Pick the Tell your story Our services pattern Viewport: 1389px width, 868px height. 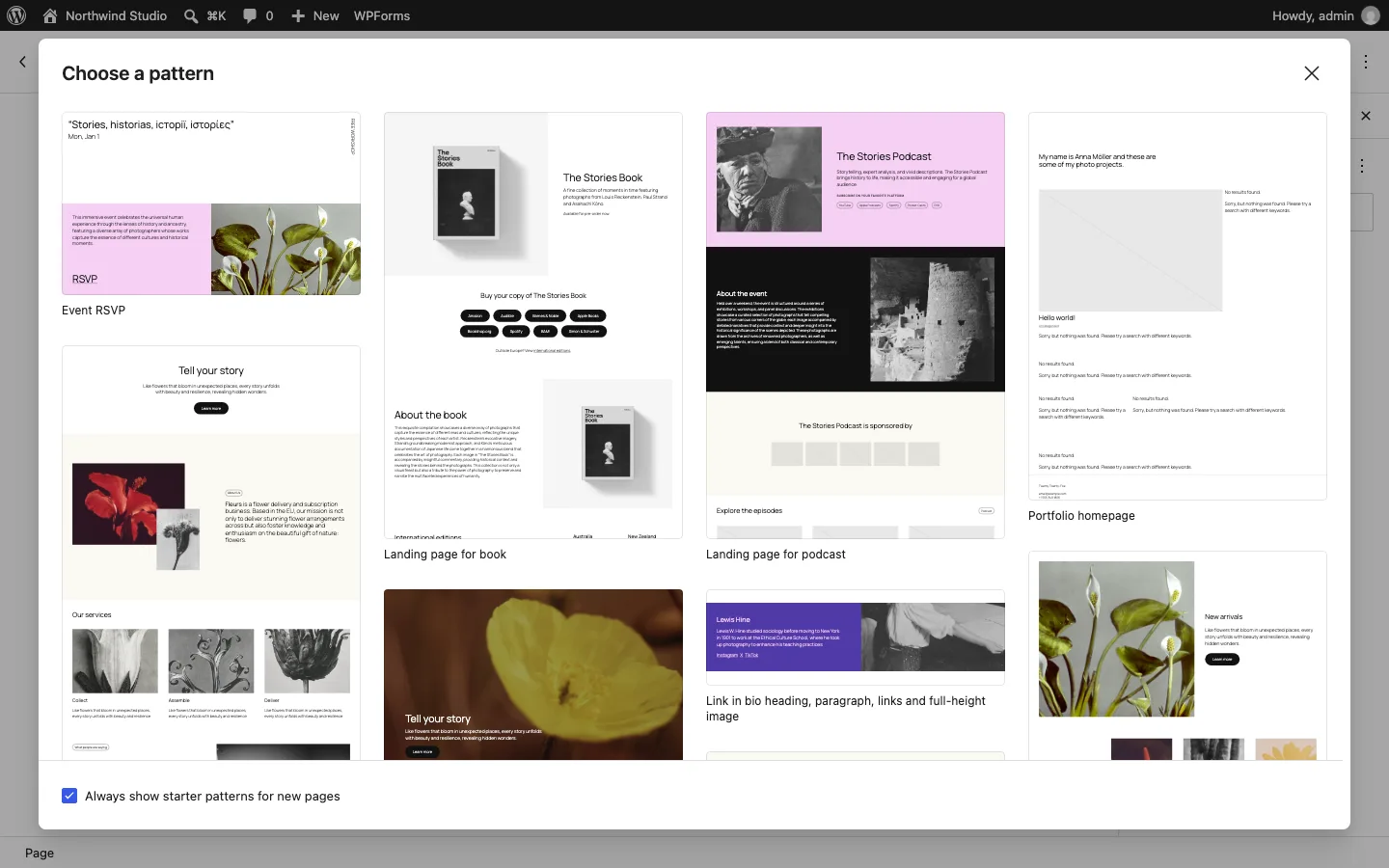pyautogui.click(x=211, y=553)
